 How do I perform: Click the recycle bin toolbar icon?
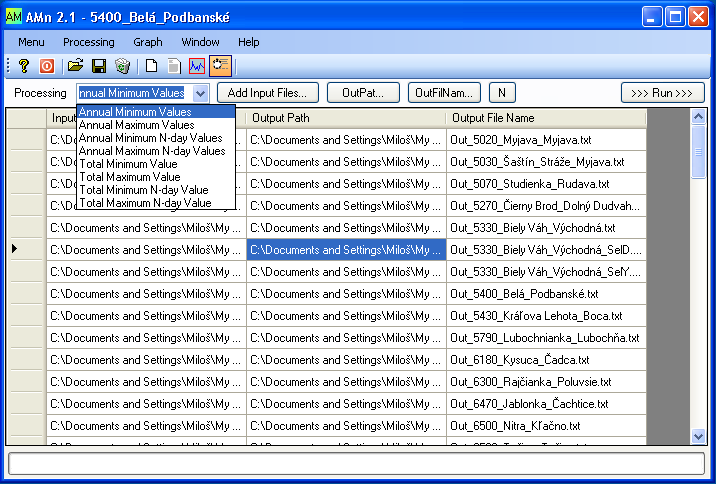pos(122,66)
